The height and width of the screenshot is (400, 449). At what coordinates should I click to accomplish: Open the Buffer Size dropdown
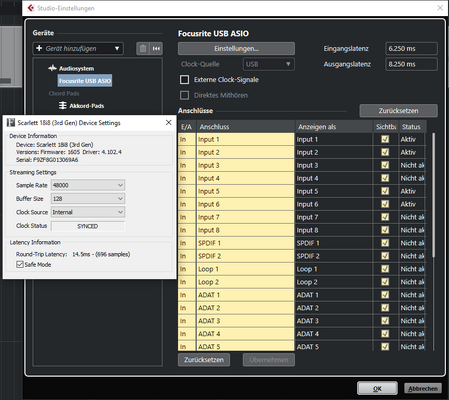88,199
